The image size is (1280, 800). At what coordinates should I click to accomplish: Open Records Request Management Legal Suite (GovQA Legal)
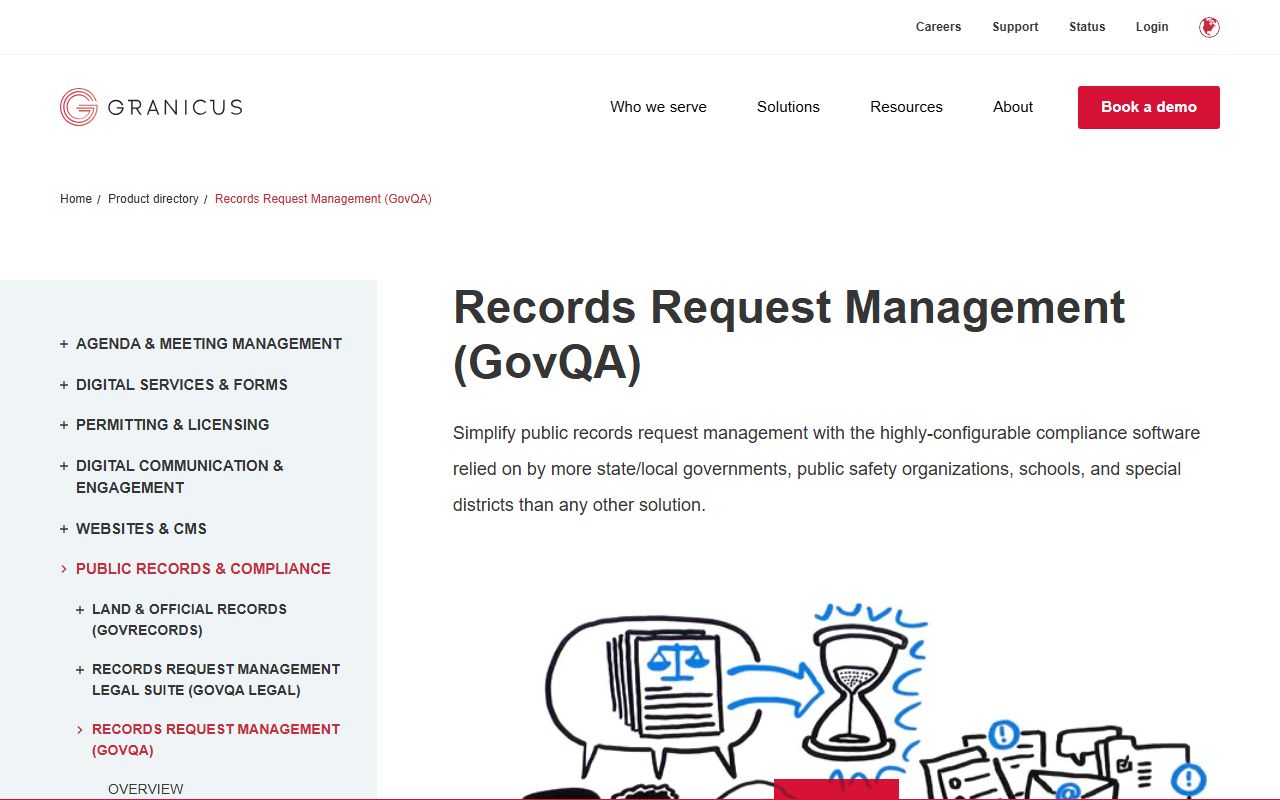coord(216,680)
